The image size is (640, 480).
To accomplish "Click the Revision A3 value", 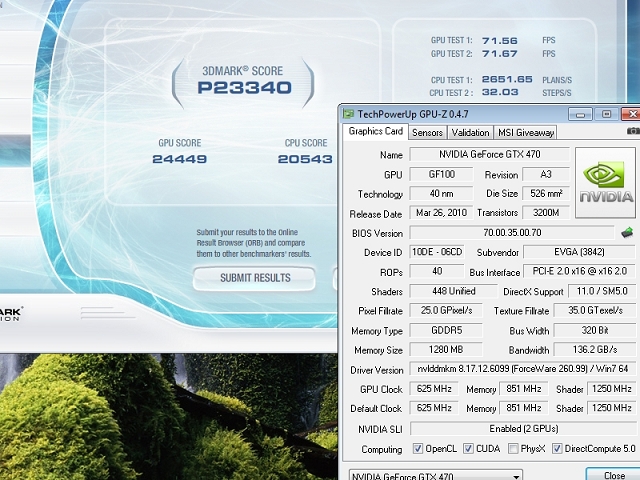I will click(x=546, y=174).
